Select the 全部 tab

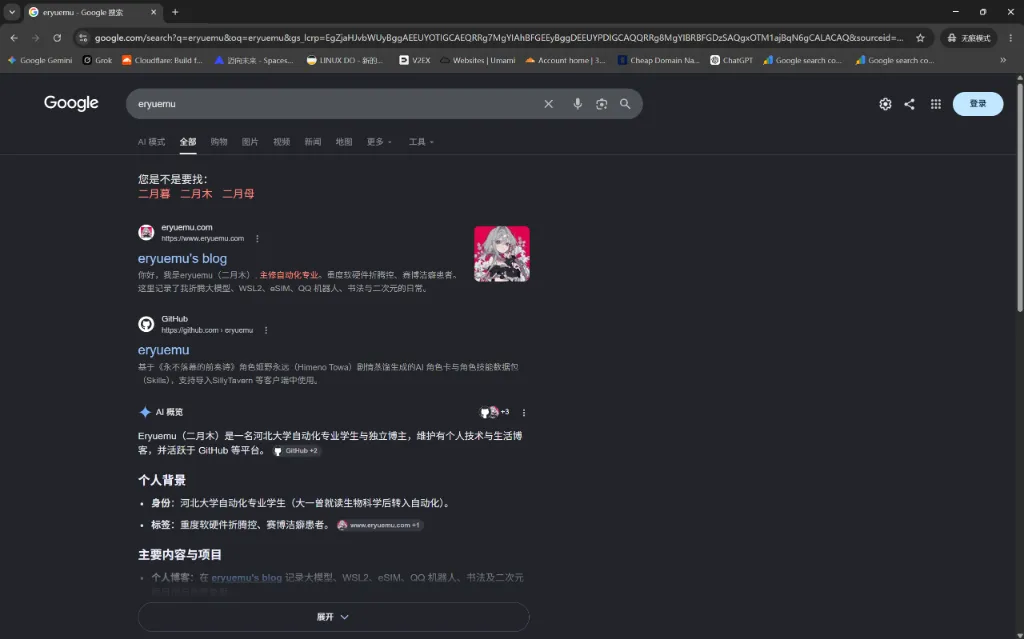tap(188, 142)
